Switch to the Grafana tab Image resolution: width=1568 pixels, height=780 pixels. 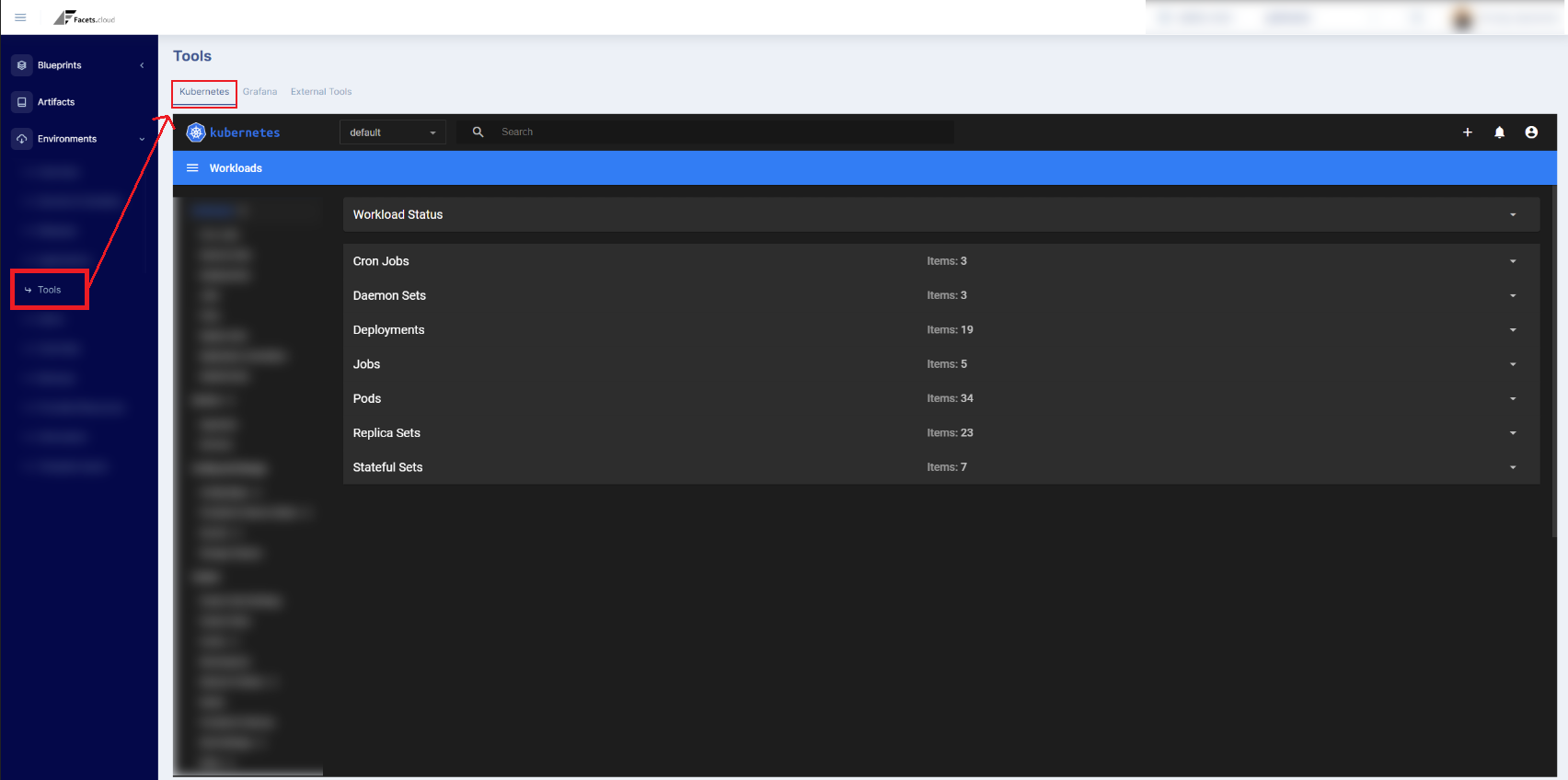tap(259, 92)
